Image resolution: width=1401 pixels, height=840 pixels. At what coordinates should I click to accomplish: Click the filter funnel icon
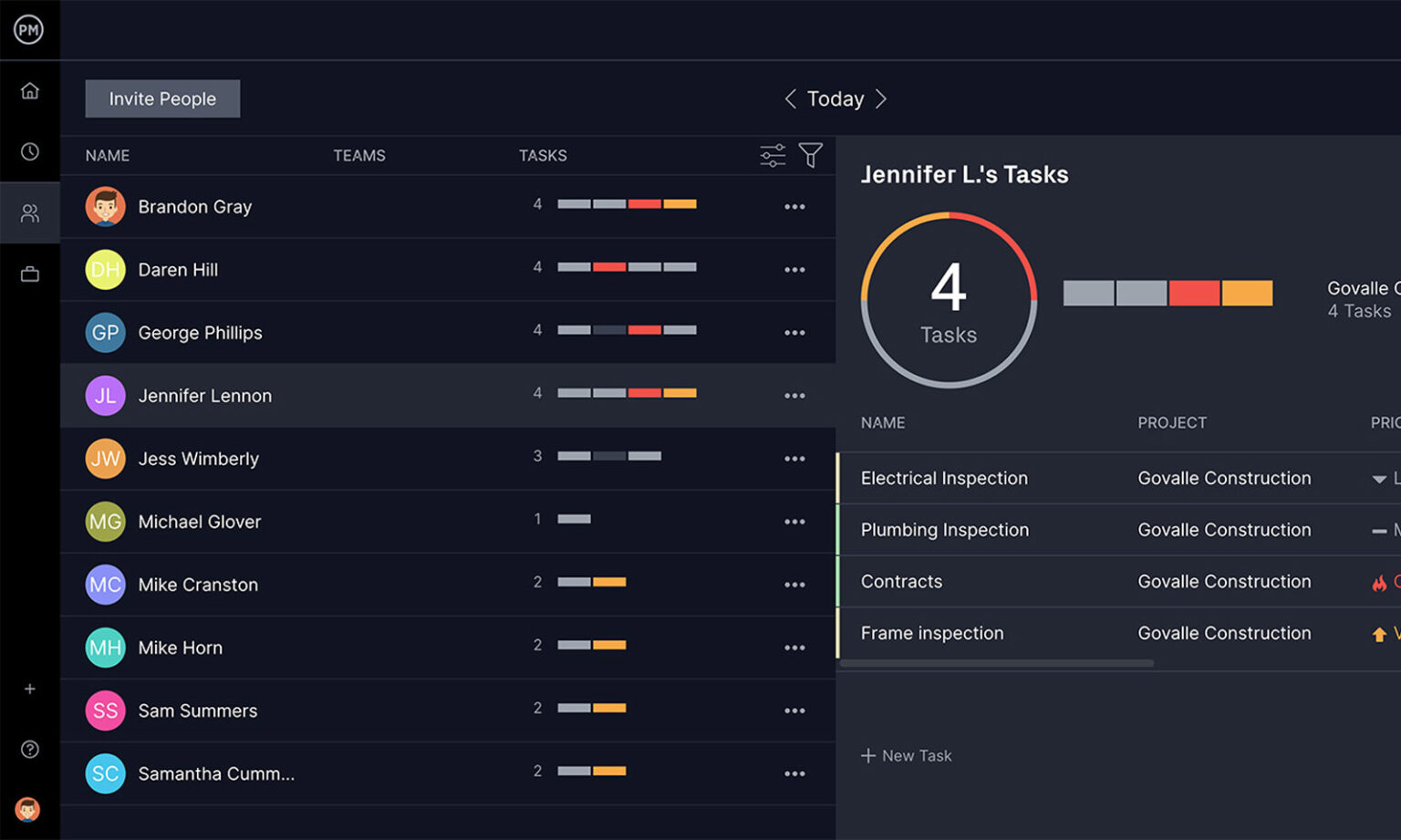pos(811,155)
